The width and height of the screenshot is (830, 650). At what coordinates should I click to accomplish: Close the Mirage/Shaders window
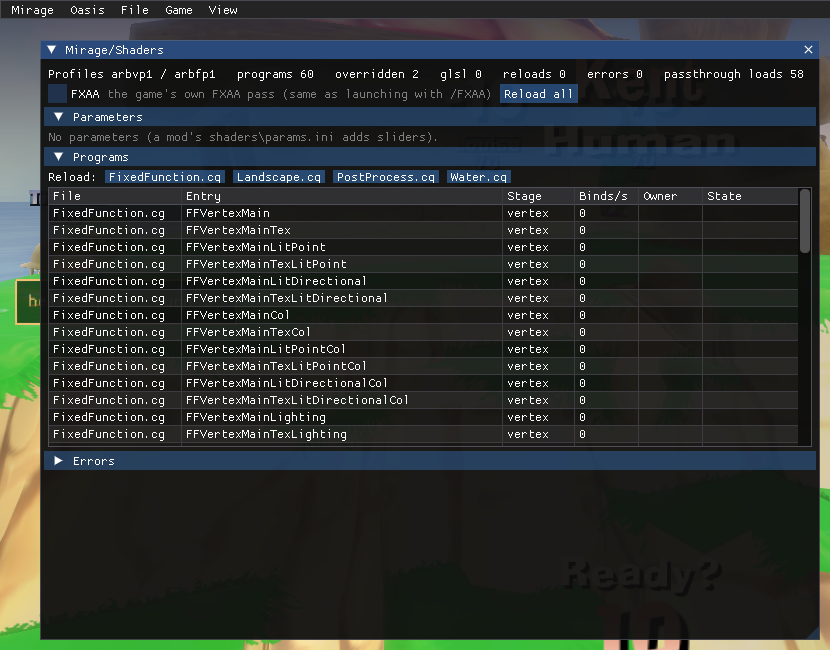tap(808, 50)
